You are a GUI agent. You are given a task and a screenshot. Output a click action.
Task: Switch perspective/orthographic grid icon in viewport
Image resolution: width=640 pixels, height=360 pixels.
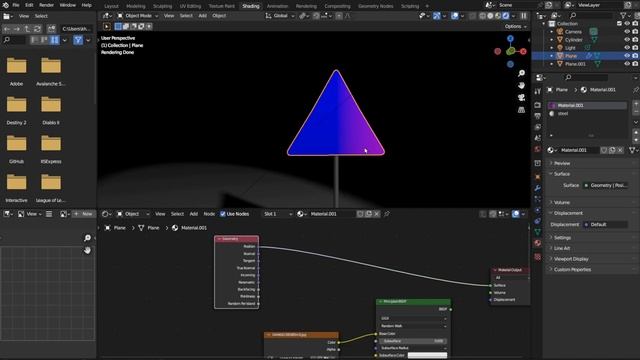[x=521, y=110]
